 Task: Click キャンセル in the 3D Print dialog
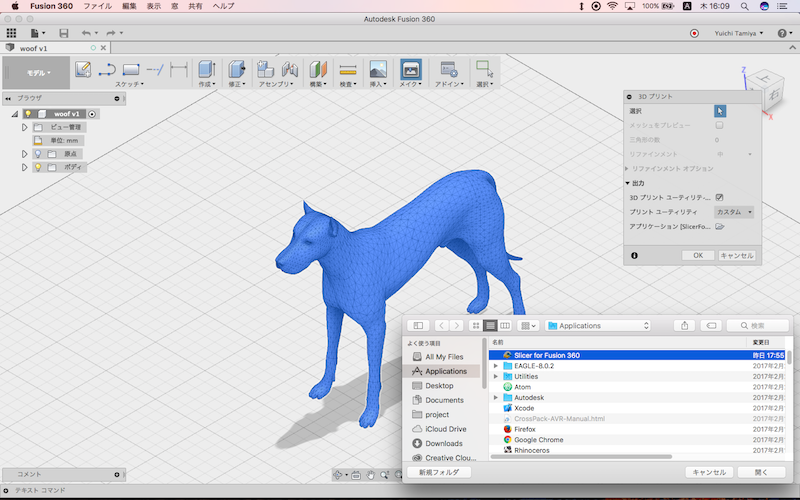coord(737,256)
